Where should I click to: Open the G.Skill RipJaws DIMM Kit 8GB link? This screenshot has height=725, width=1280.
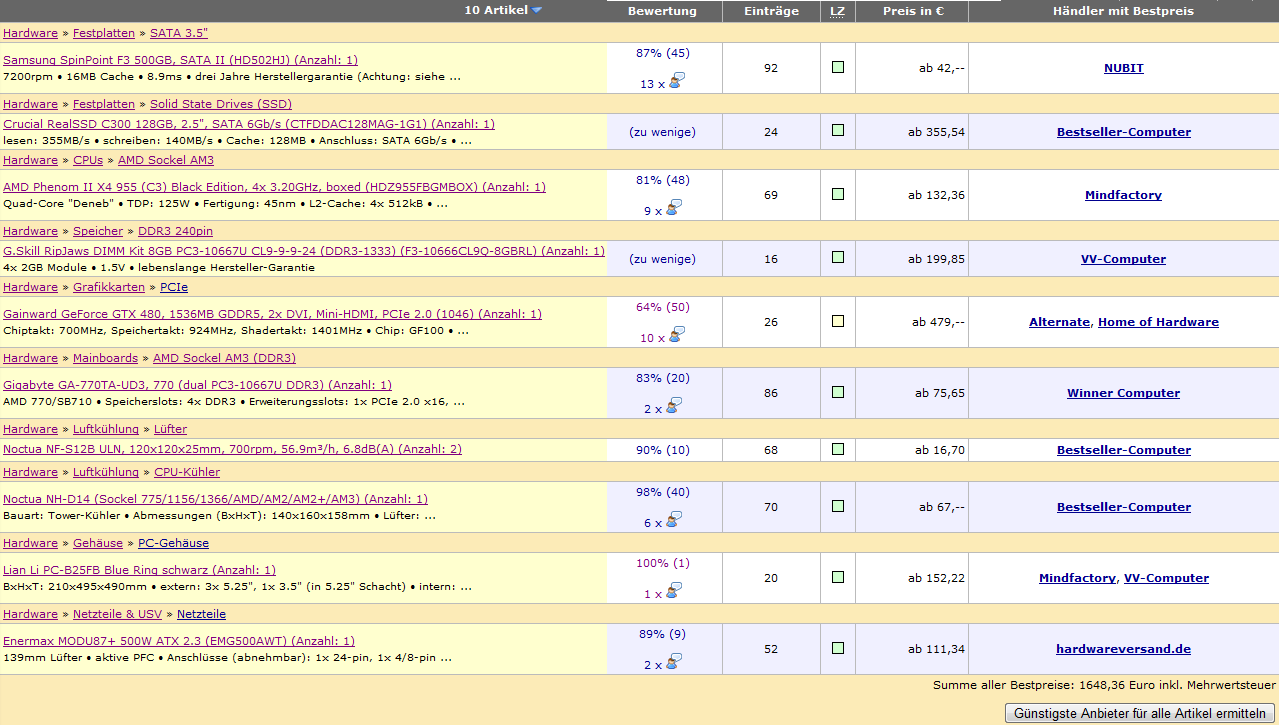pyautogui.click(x=304, y=251)
